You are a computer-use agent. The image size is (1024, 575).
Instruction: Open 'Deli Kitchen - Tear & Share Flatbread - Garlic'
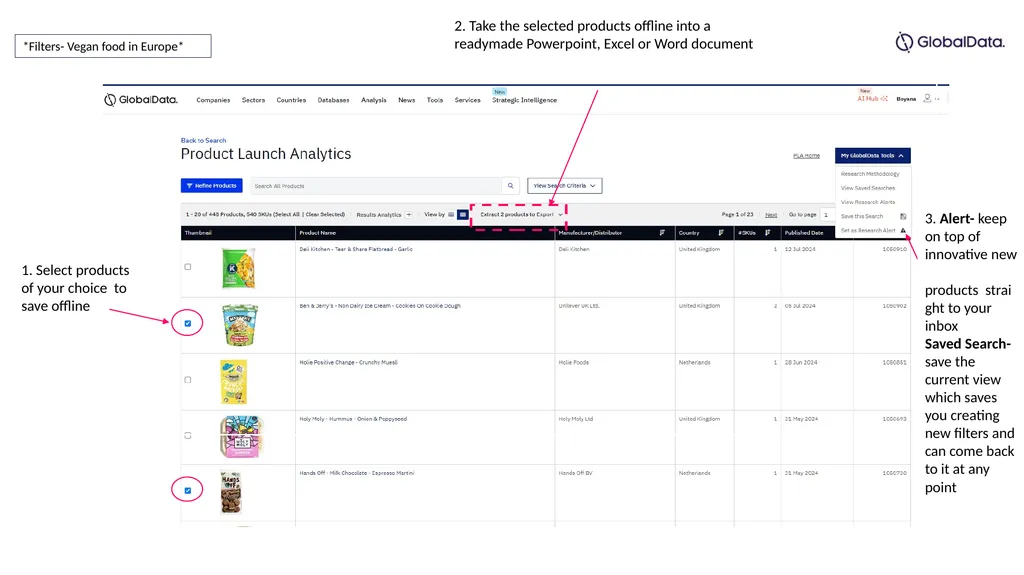click(356, 249)
